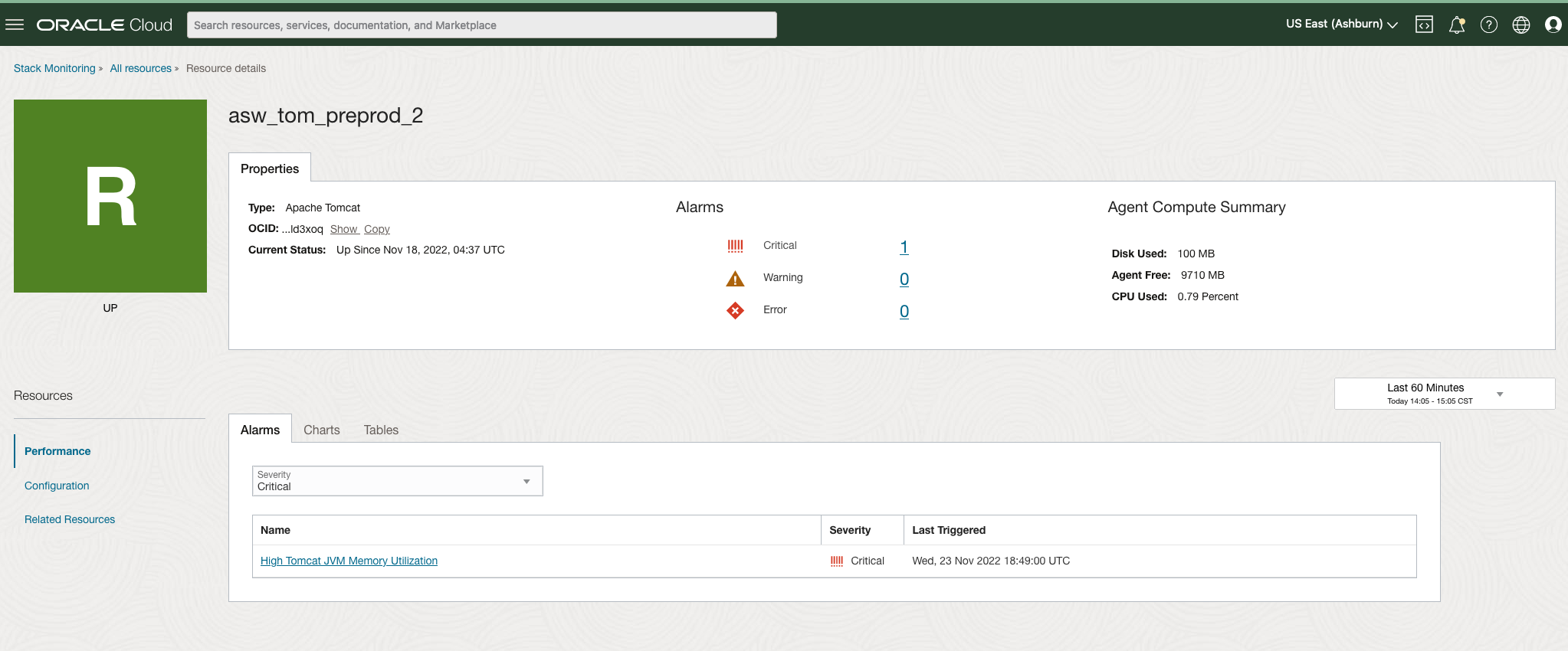This screenshot has width=1568, height=651.
Task: Open the Warning alarm count link
Action: tap(904, 279)
